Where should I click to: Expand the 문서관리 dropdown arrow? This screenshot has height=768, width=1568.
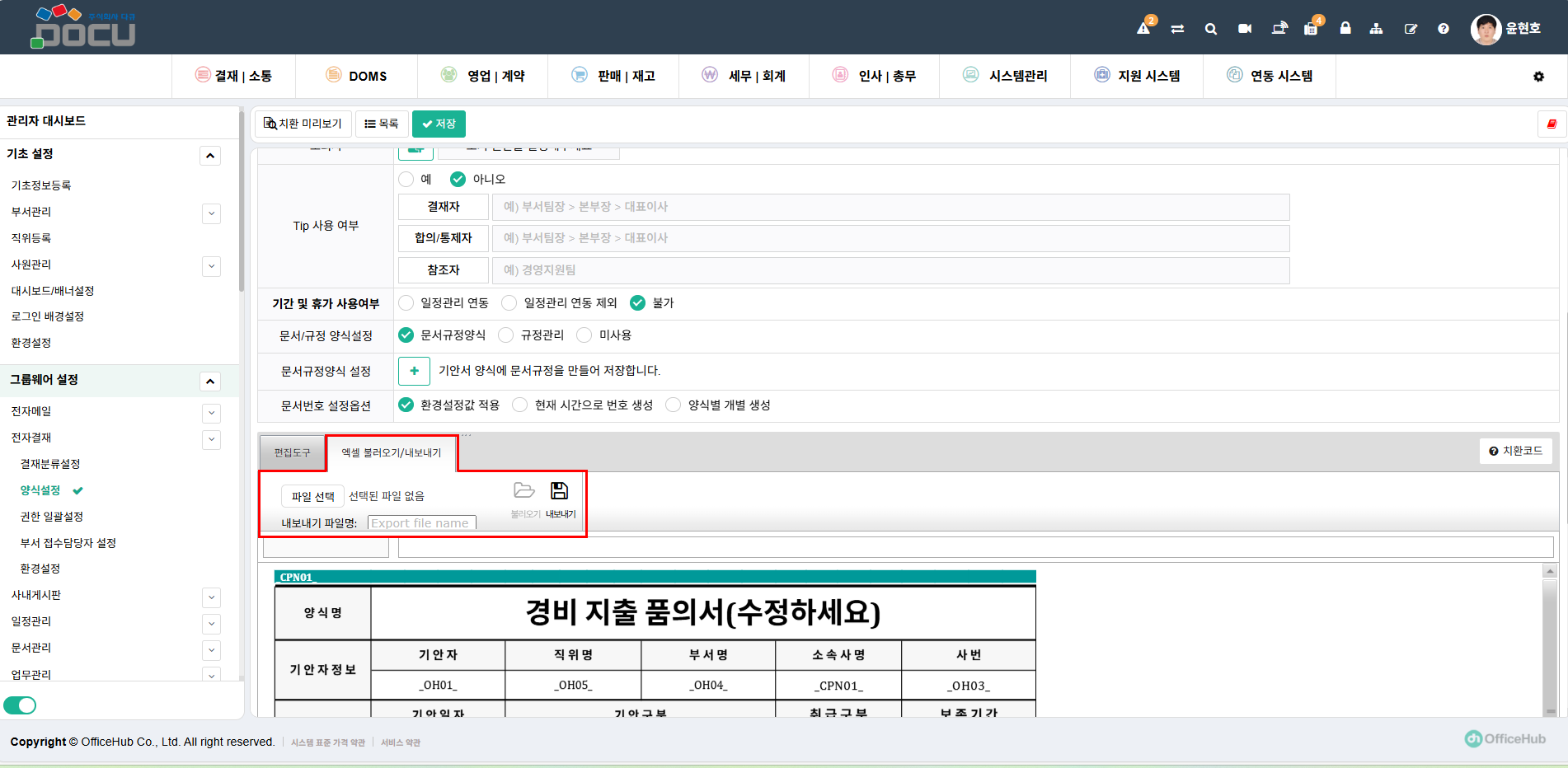coord(212,649)
